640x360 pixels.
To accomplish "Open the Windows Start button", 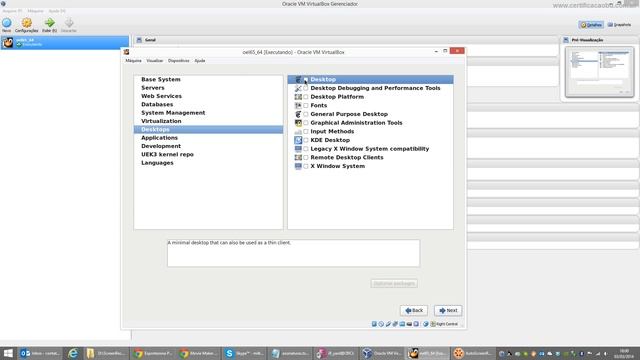I will coord(8,353).
